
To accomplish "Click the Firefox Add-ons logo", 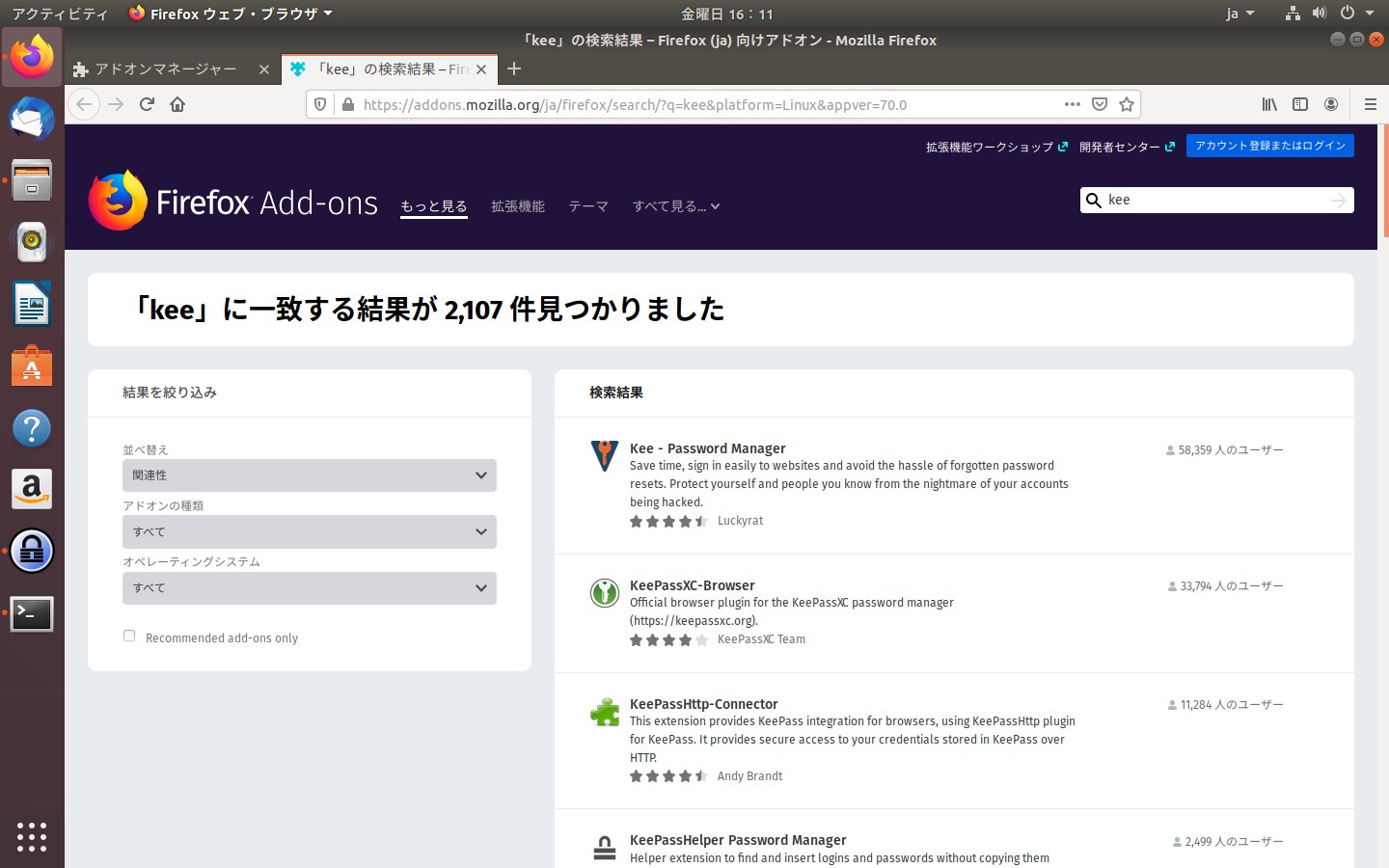I will click(233, 201).
